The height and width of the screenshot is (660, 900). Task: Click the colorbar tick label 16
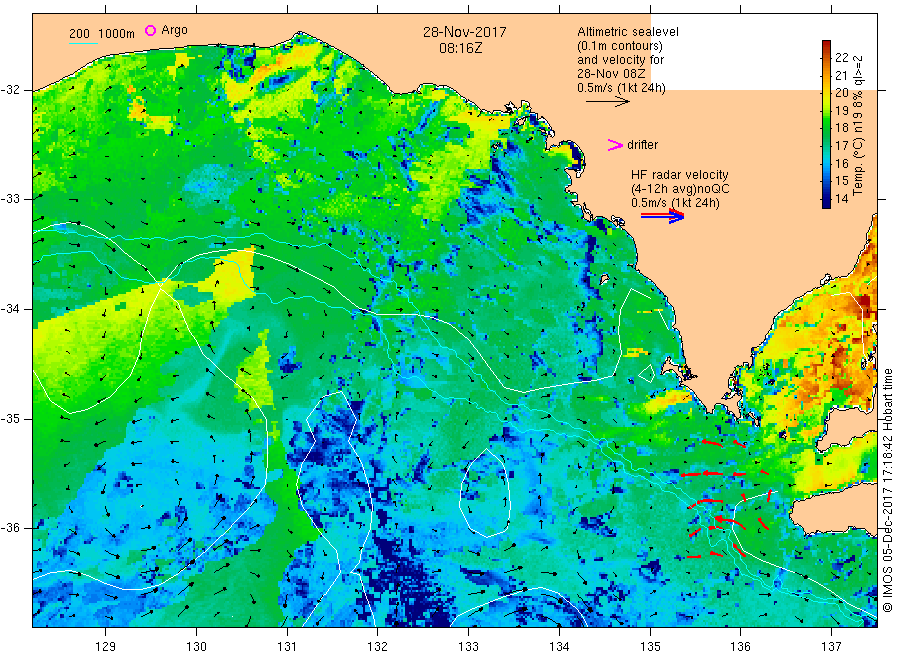click(x=841, y=164)
